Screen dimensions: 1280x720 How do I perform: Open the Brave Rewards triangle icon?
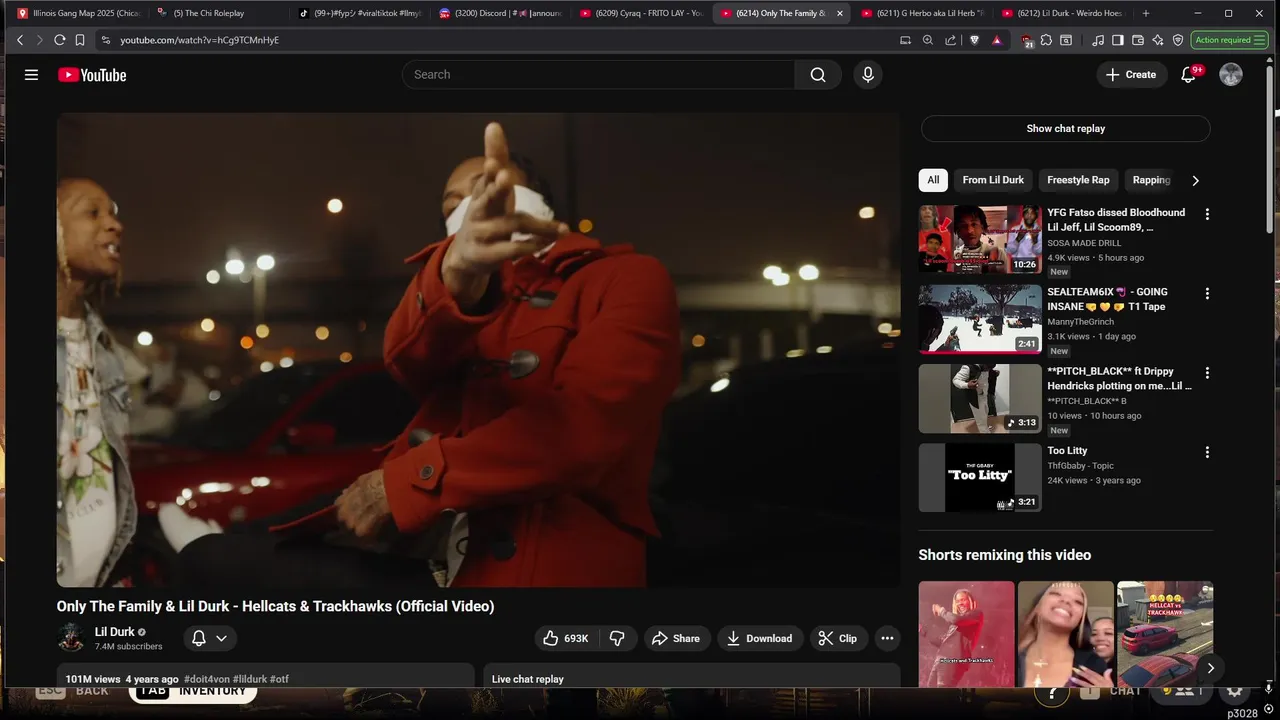pos(997,40)
